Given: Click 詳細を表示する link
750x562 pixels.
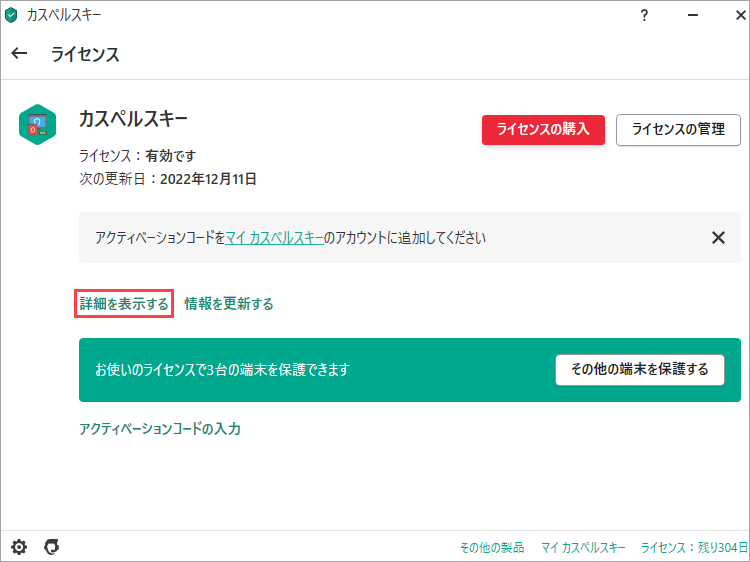Looking at the screenshot, I should point(124,304).
